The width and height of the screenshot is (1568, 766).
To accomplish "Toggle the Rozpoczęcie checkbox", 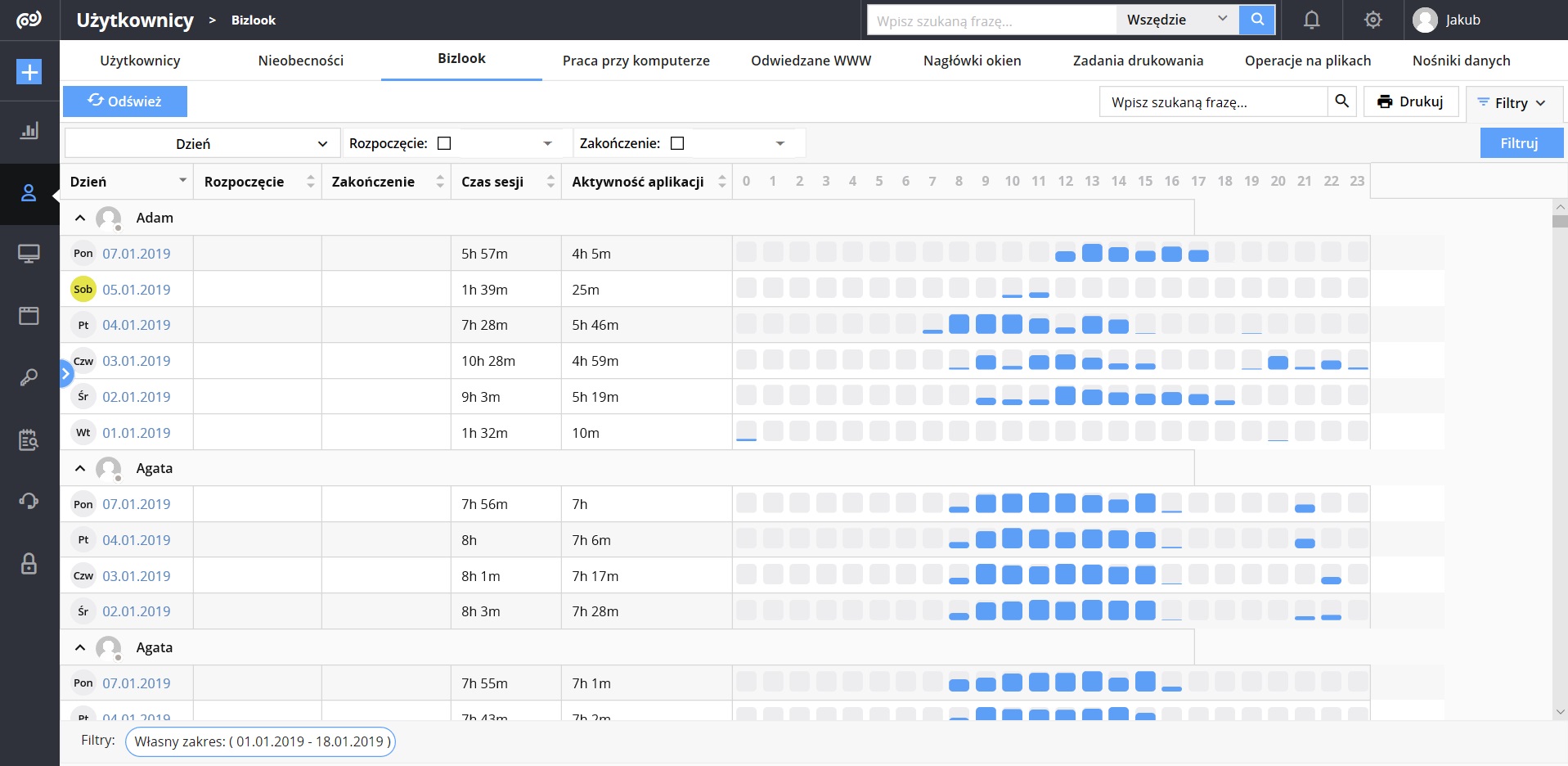I will (x=444, y=143).
